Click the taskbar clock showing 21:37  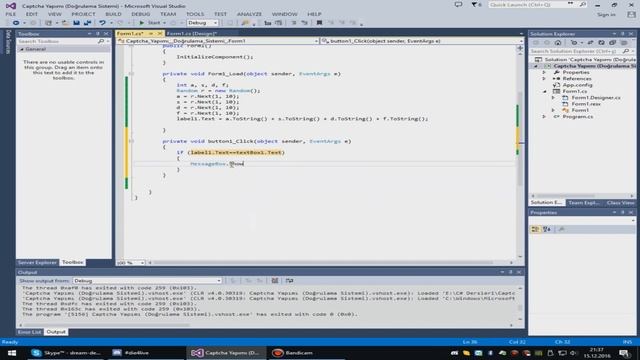pyautogui.click(x=596, y=353)
